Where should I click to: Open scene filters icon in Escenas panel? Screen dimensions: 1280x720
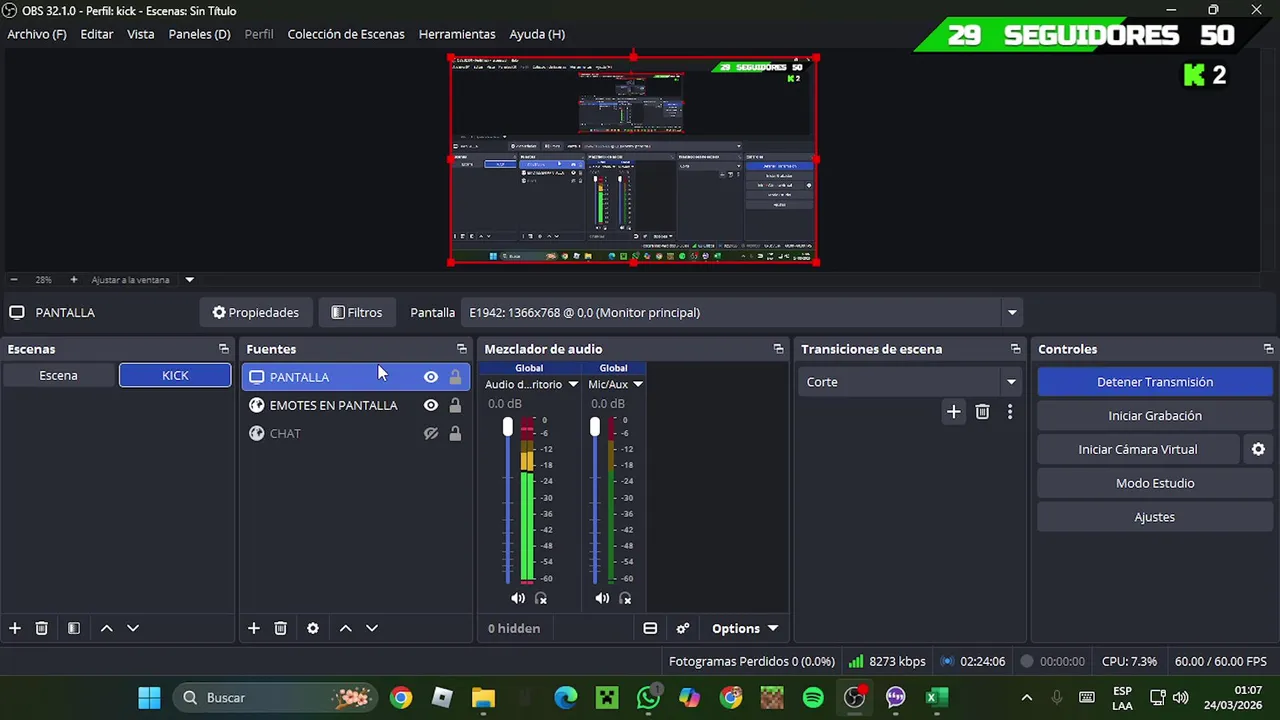click(x=73, y=628)
